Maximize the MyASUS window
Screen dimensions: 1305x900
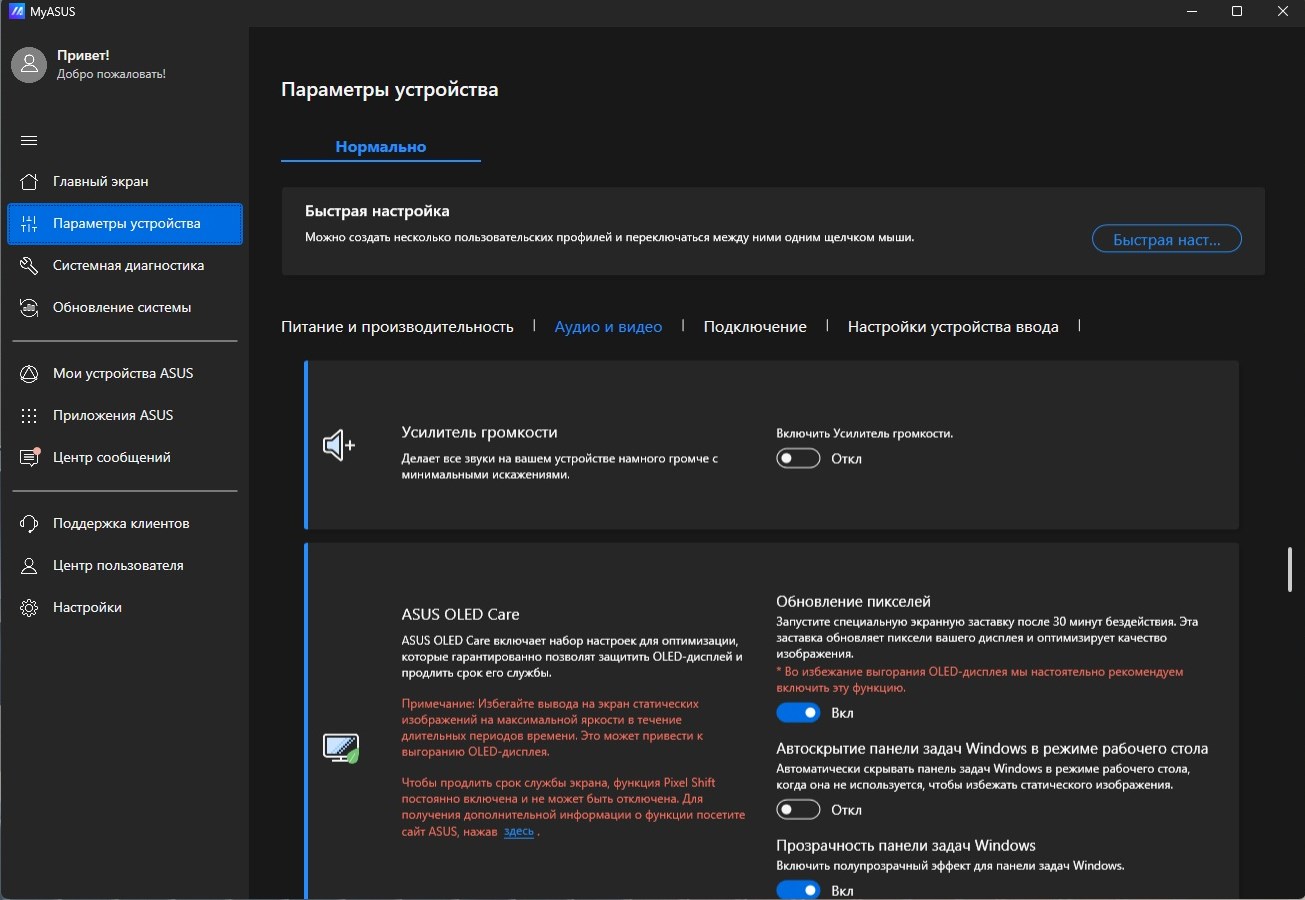coord(1237,11)
